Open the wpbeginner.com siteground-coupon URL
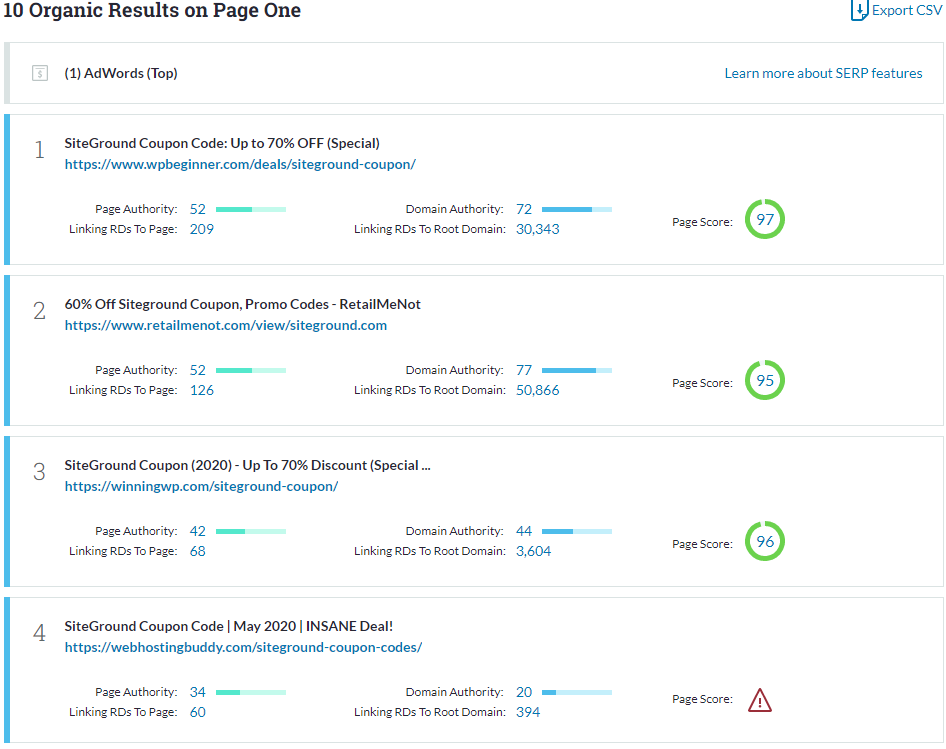 [x=240, y=164]
